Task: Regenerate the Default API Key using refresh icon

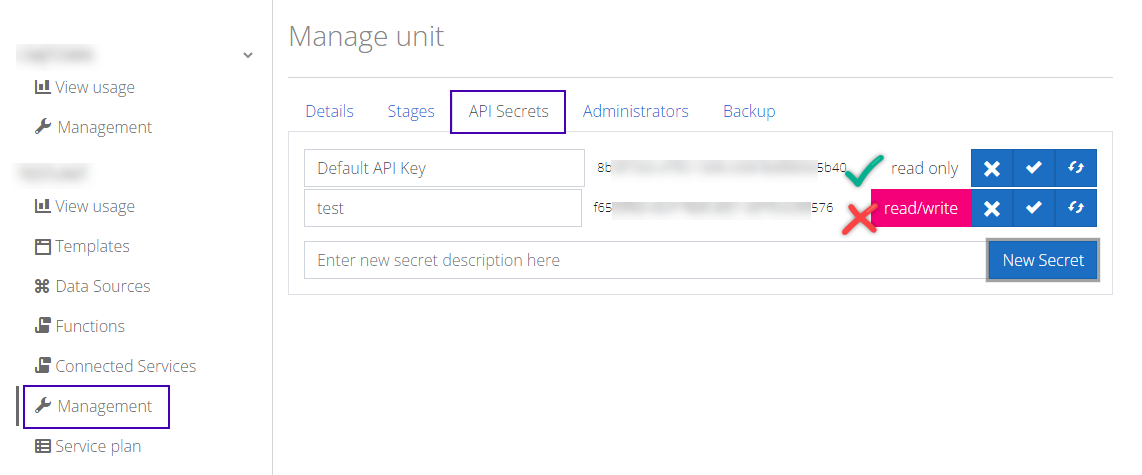Action: tap(1075, 168)
